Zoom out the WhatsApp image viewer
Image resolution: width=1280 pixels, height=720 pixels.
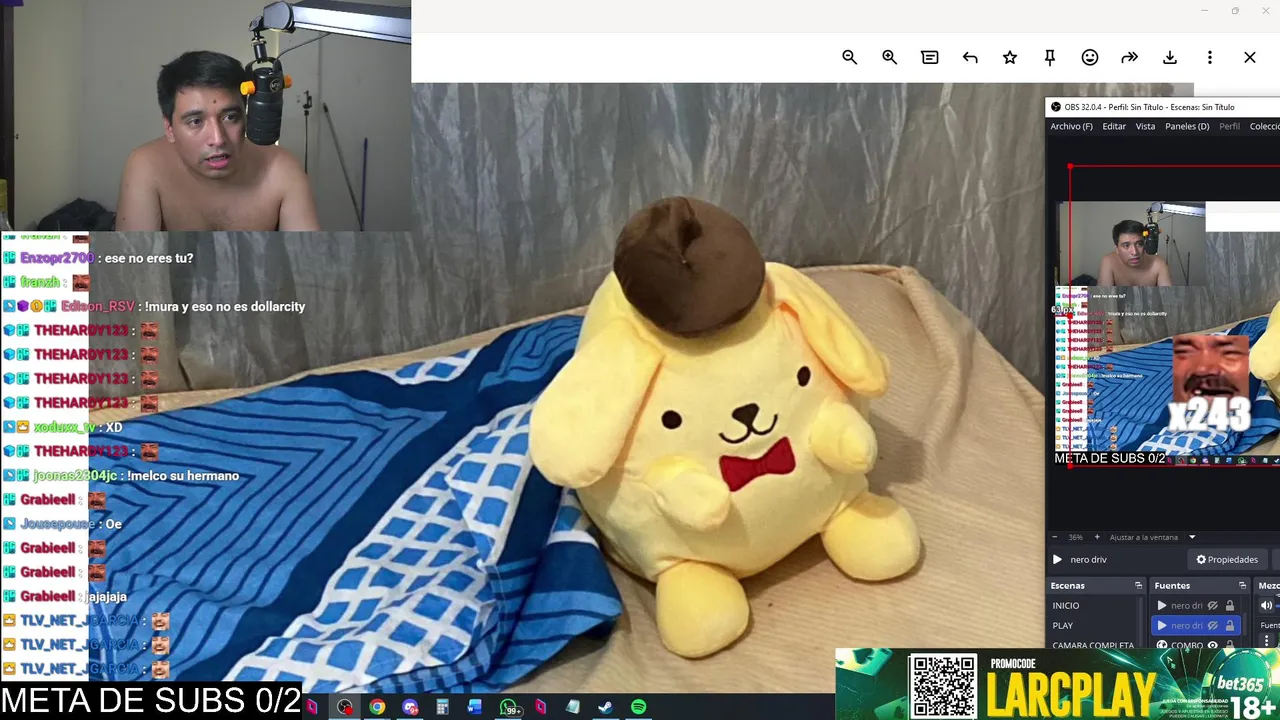(849, 58)
